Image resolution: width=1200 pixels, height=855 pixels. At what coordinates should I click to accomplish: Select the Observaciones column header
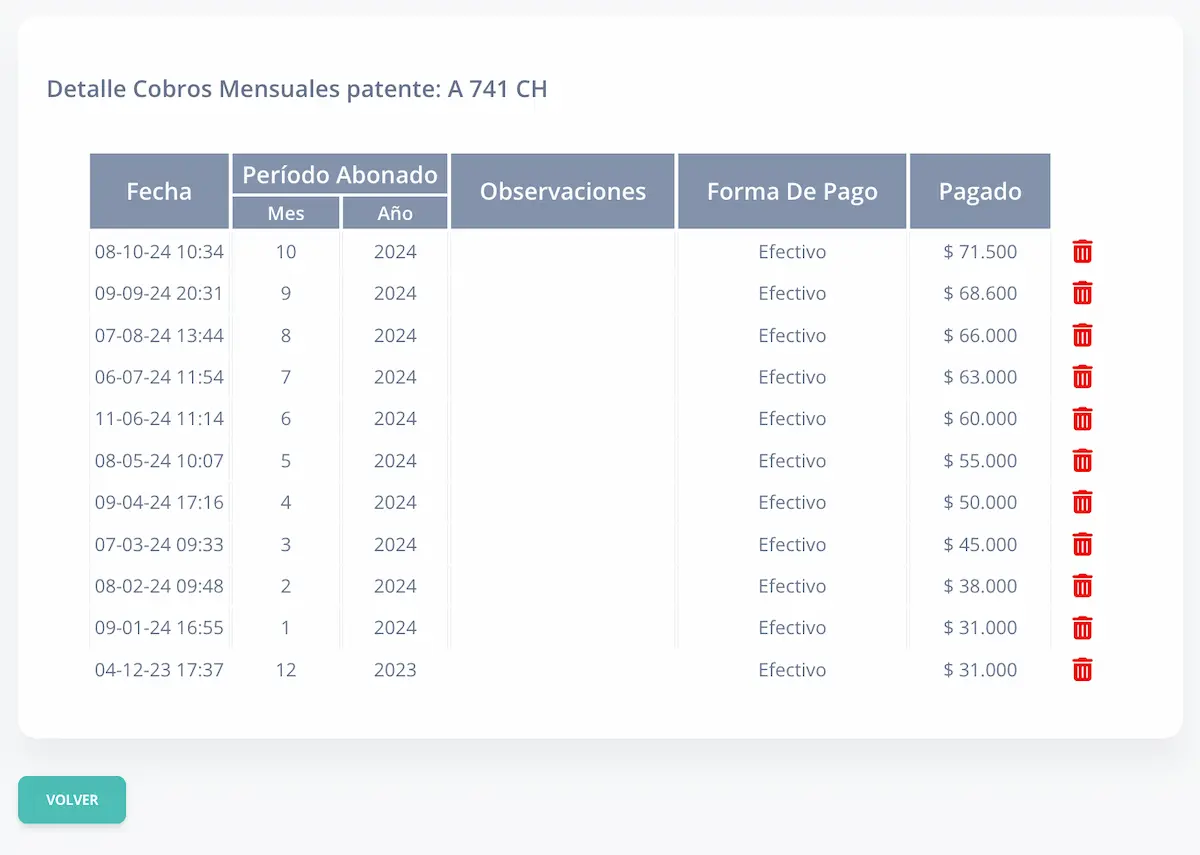coord(562,190)
